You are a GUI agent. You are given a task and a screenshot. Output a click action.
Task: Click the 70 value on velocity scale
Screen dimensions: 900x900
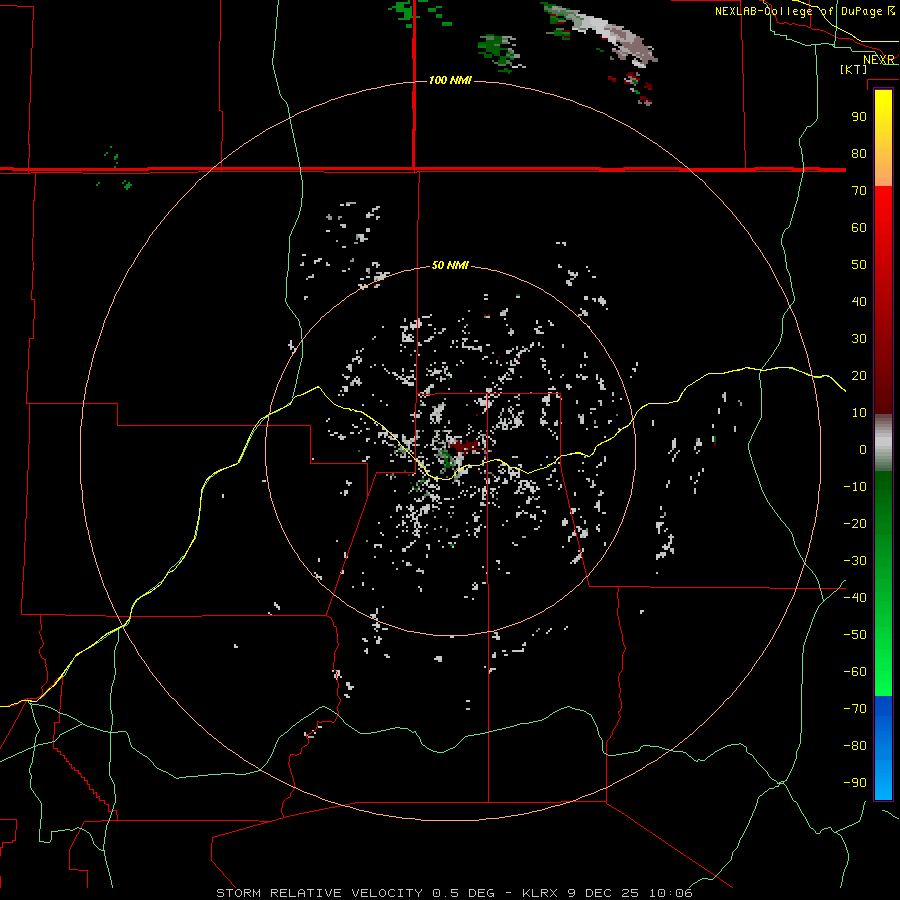tap(859, 191)
